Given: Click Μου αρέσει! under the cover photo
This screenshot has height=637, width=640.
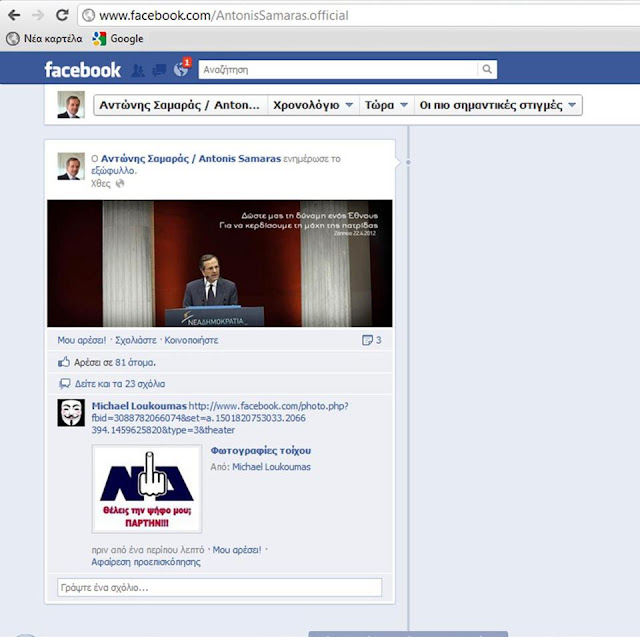Looking at the screenshot, I should (x=82, y=340).
